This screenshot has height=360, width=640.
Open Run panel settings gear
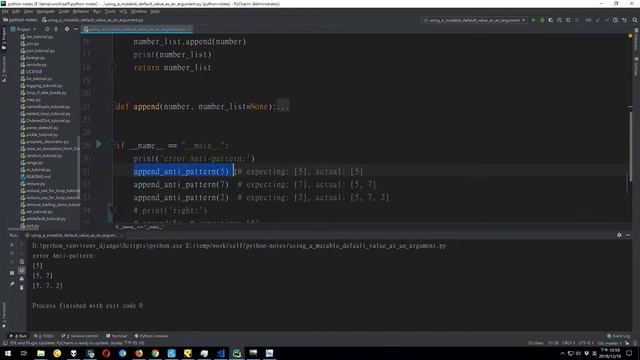point(619,235)
